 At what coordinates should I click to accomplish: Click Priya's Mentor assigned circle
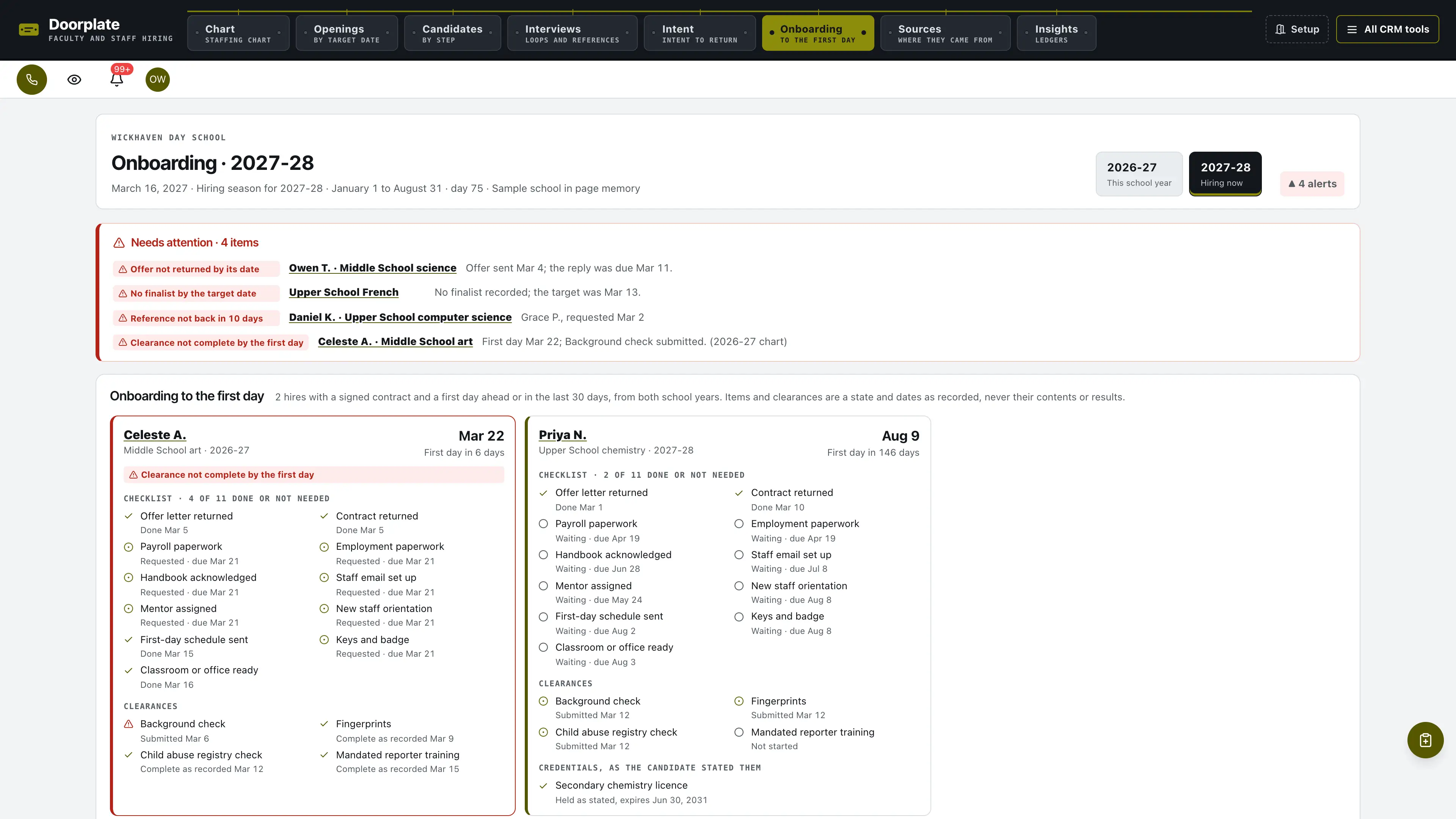click(x=543, y=586)
